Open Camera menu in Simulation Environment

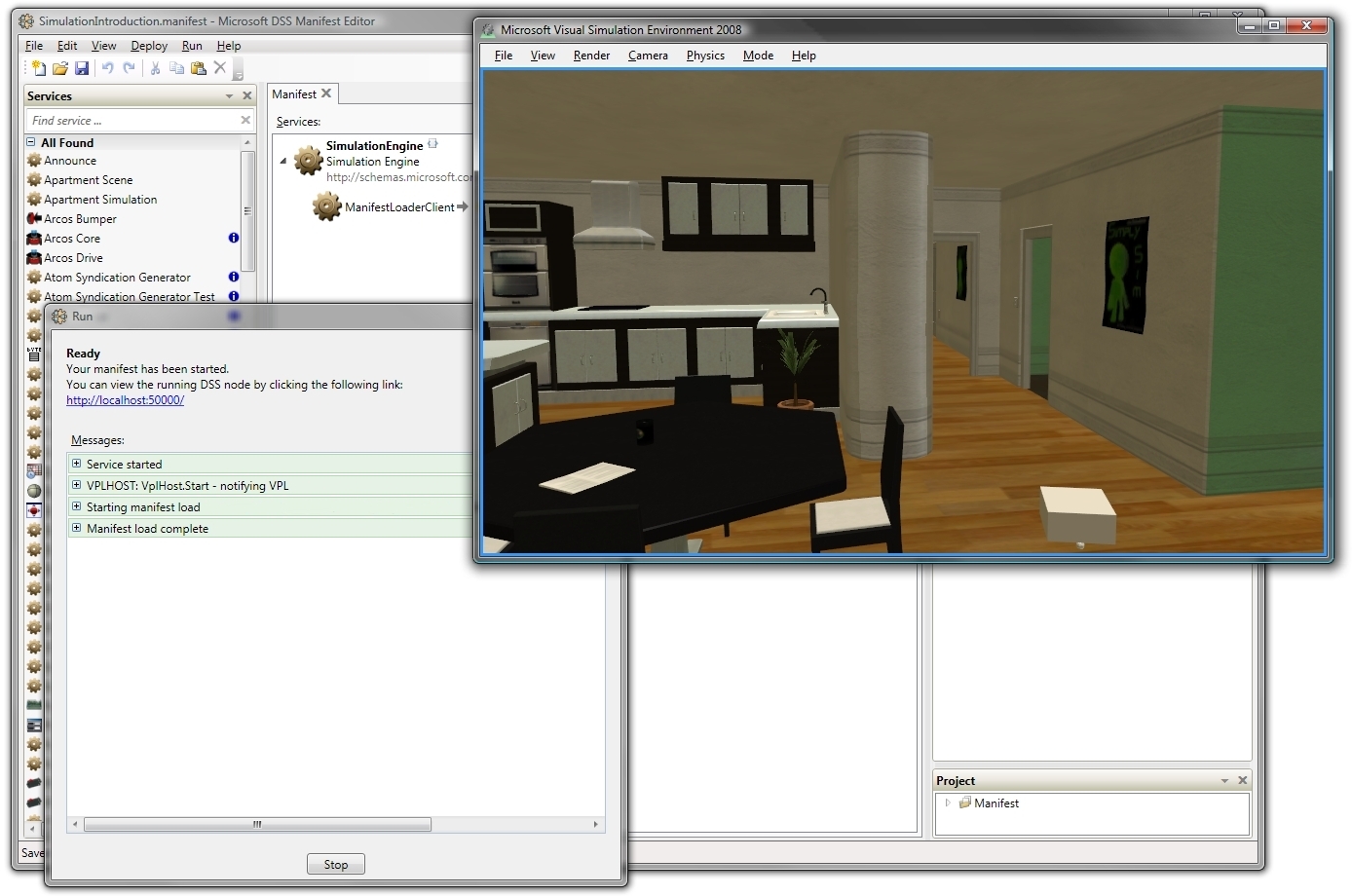[648, 56]
